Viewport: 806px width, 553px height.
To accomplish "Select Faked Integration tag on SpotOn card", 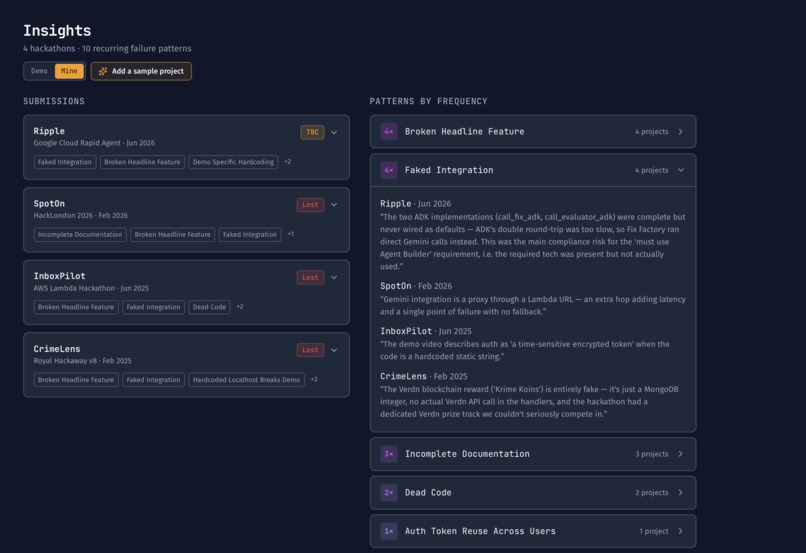I will (250, 234).
